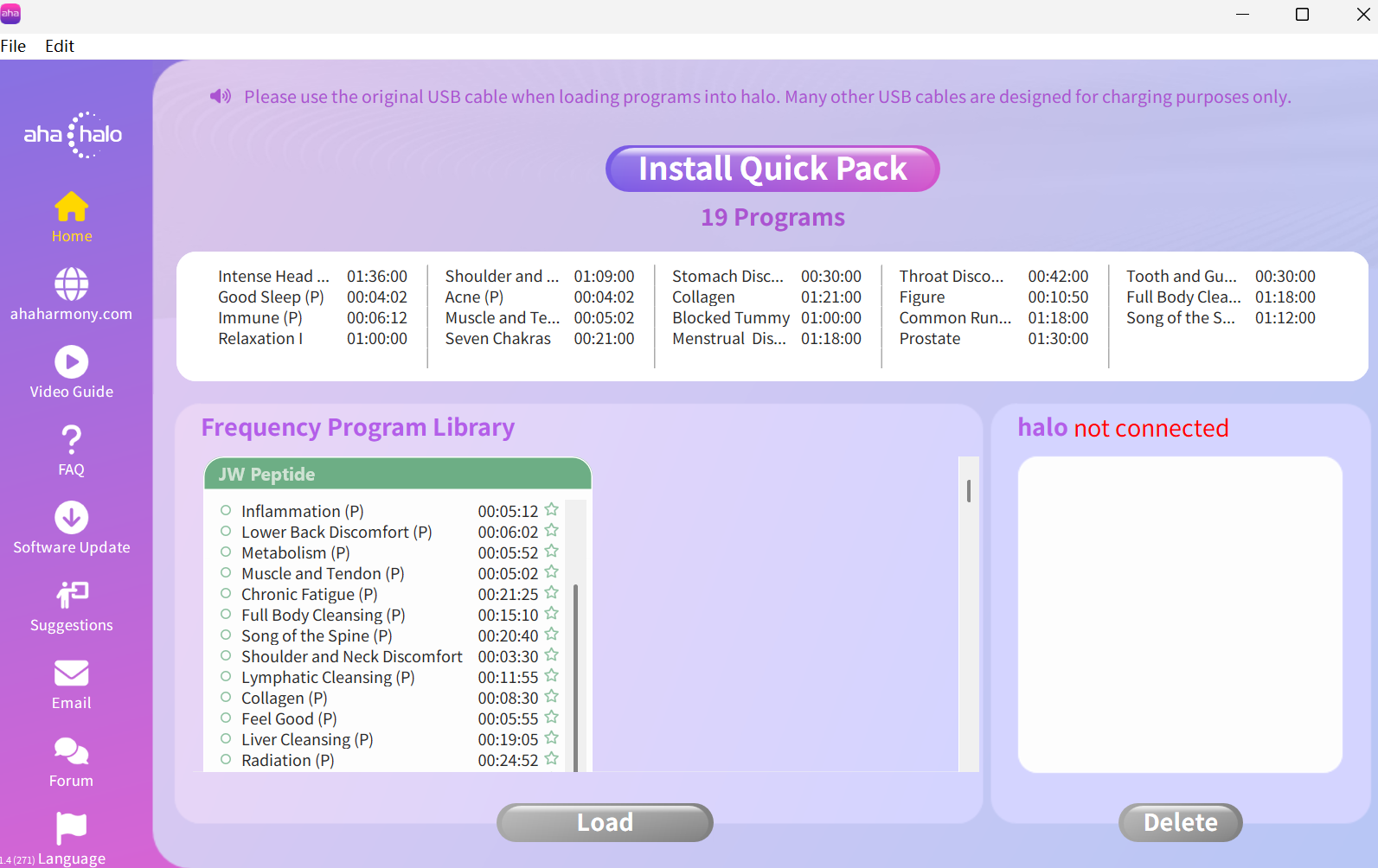Click the Radiation (P) program name

[x=288, y=760]
